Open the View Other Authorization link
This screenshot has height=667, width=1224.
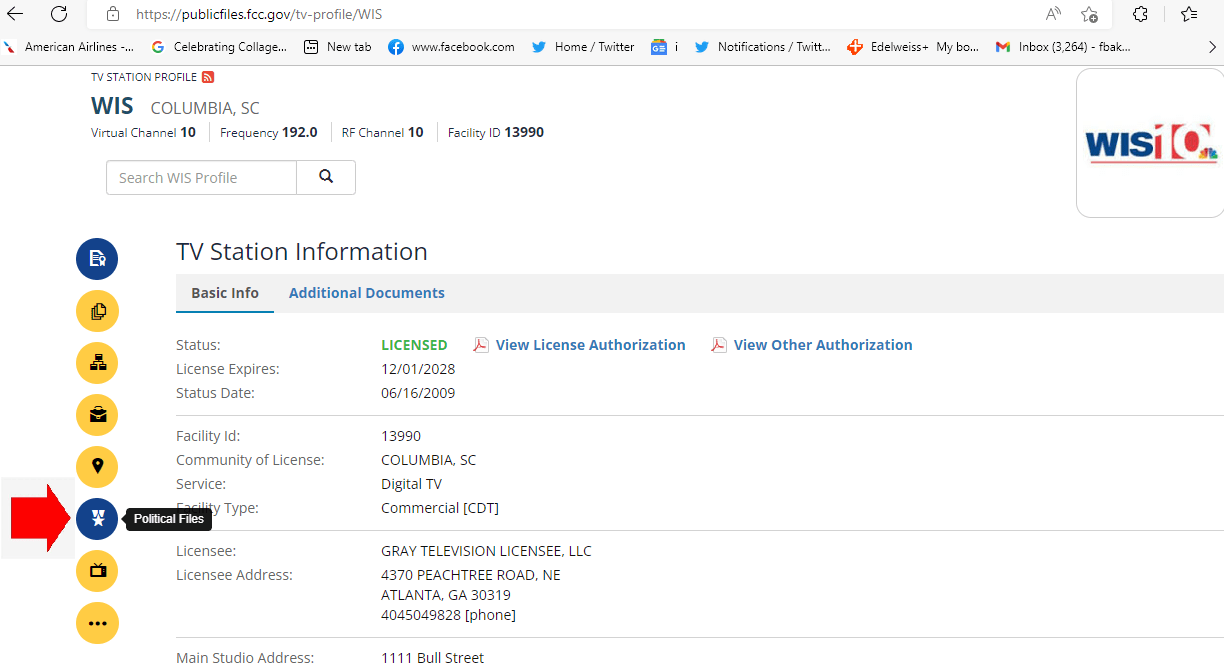(x=822, y=345)
